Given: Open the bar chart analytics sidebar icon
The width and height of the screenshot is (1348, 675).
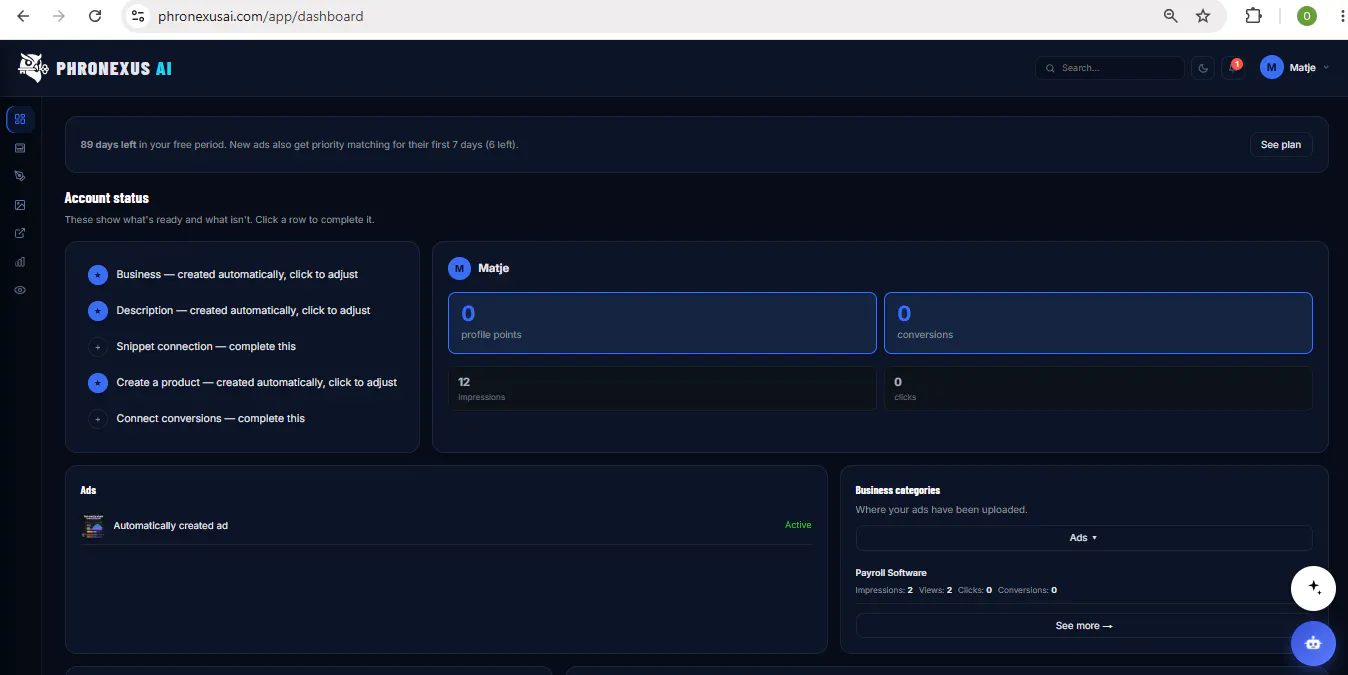Looking at the screenshot, I should pyautogui.click(x=20, y=262).
